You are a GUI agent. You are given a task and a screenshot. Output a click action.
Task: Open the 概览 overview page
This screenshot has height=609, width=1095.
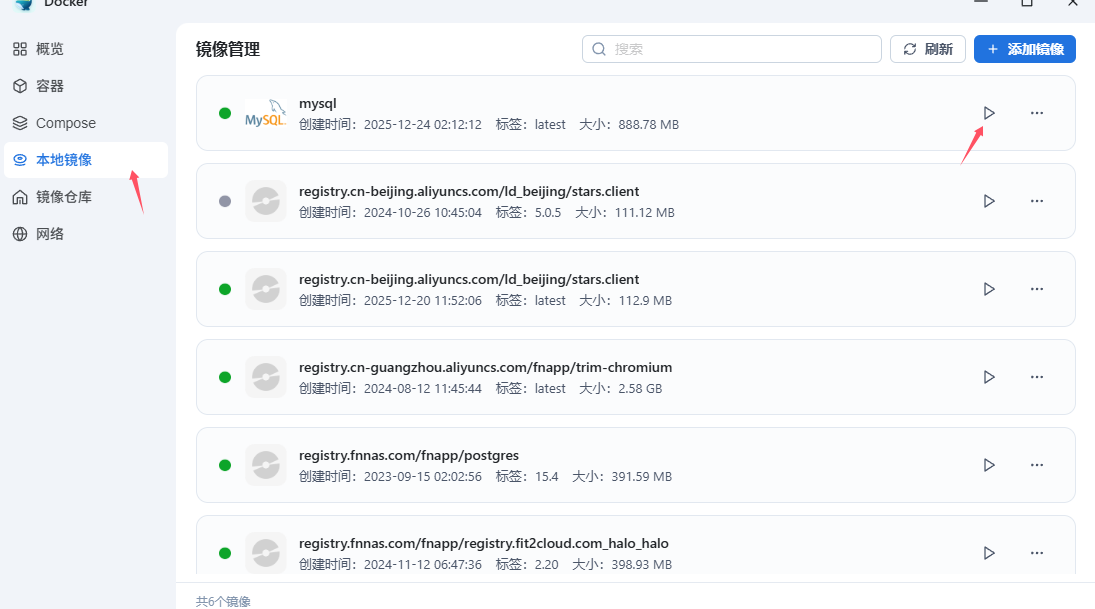pos(49,49)
